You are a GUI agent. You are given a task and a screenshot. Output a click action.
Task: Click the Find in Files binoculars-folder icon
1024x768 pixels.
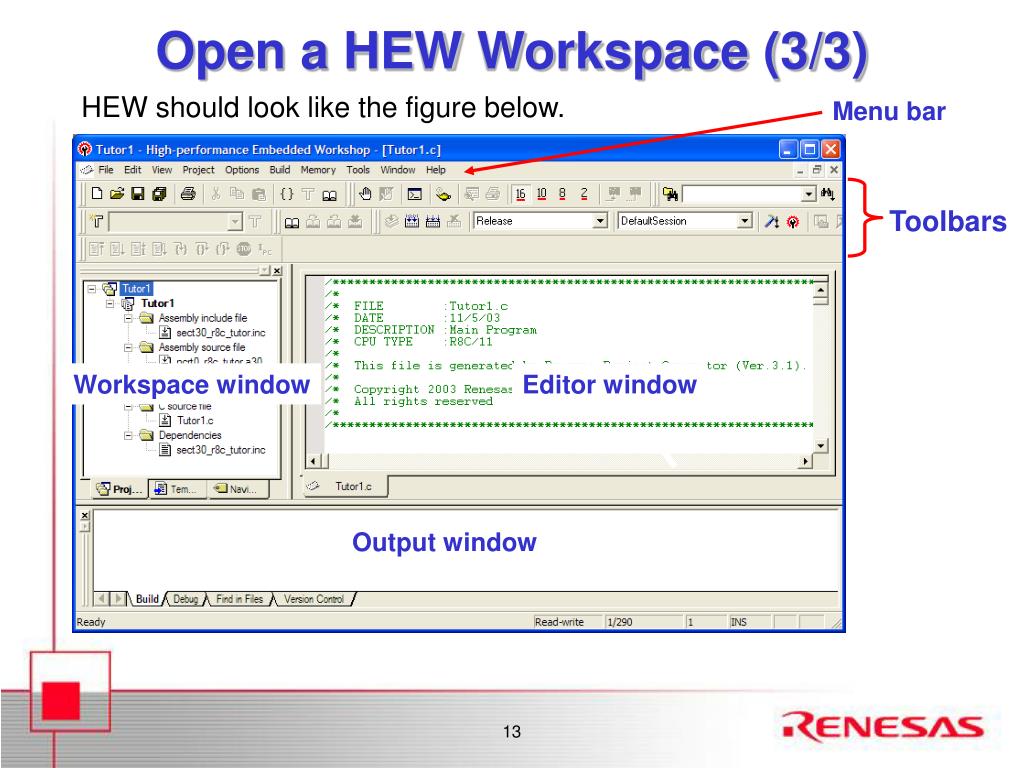point(670,194)
